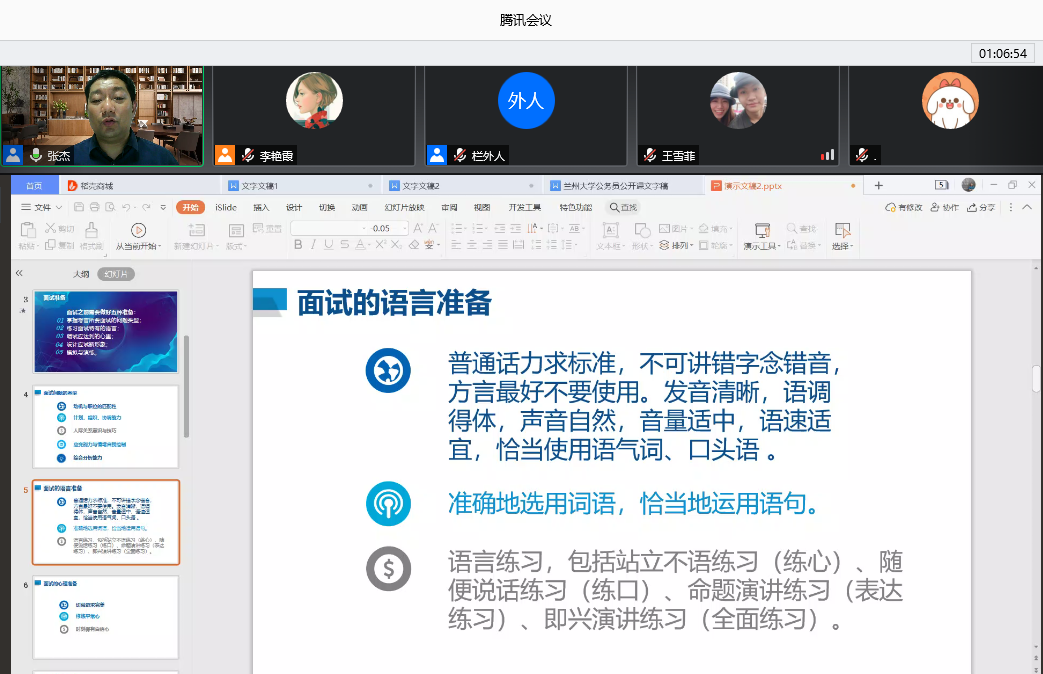Select slide 6 thumbnail in panel
The width and height of the screenshot is (1043, 674).
pyautogui.click(x=105, y=617)
